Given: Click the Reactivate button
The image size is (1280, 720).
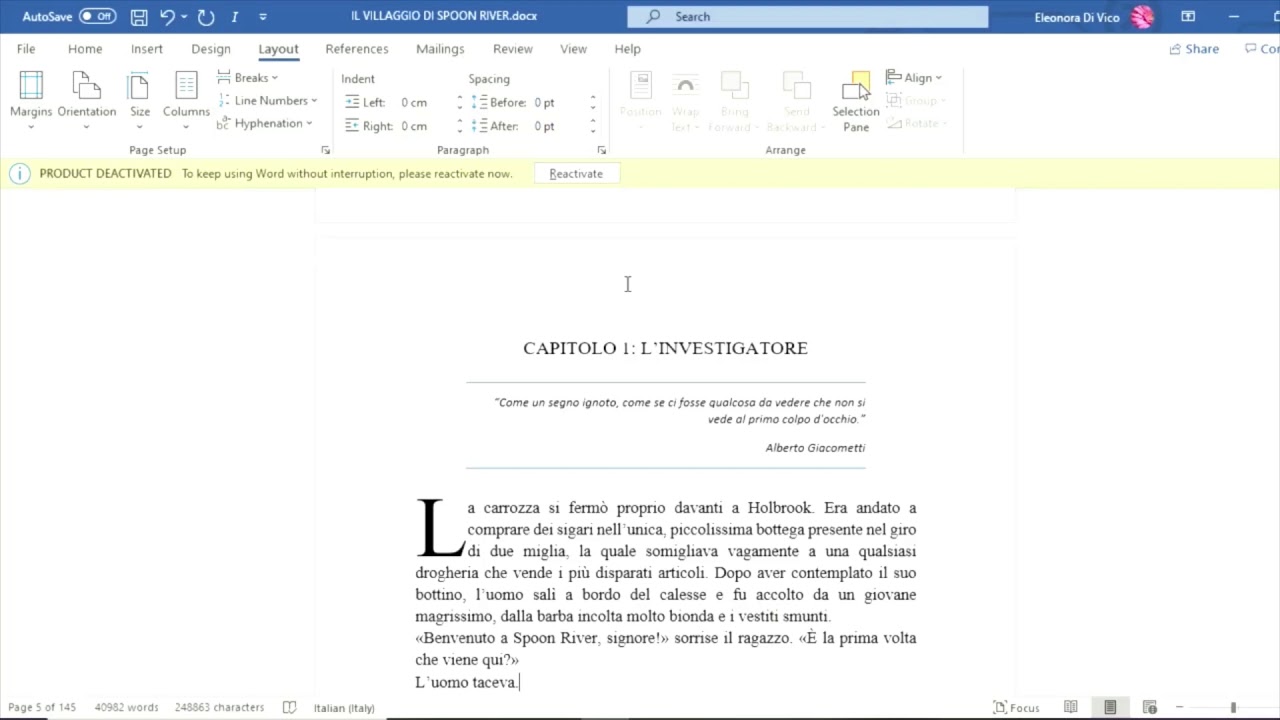Looking at the screenshot, I should (x=576, y=174).
